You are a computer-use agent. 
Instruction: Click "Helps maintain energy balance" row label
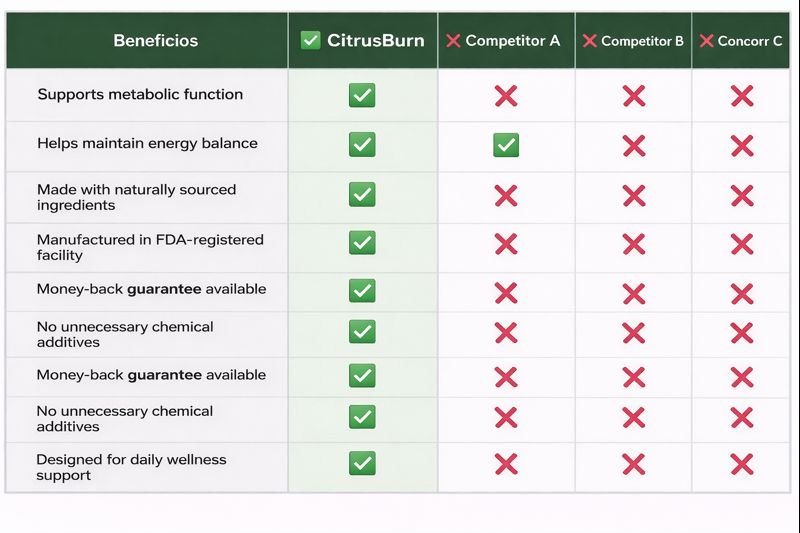coord(147,144)
